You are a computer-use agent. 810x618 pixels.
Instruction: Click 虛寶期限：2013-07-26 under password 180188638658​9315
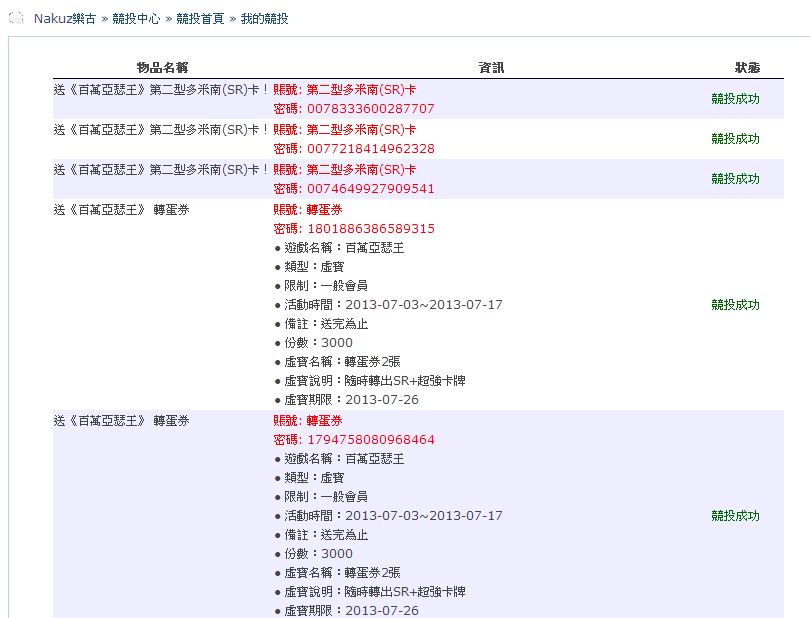coord(351,400)
